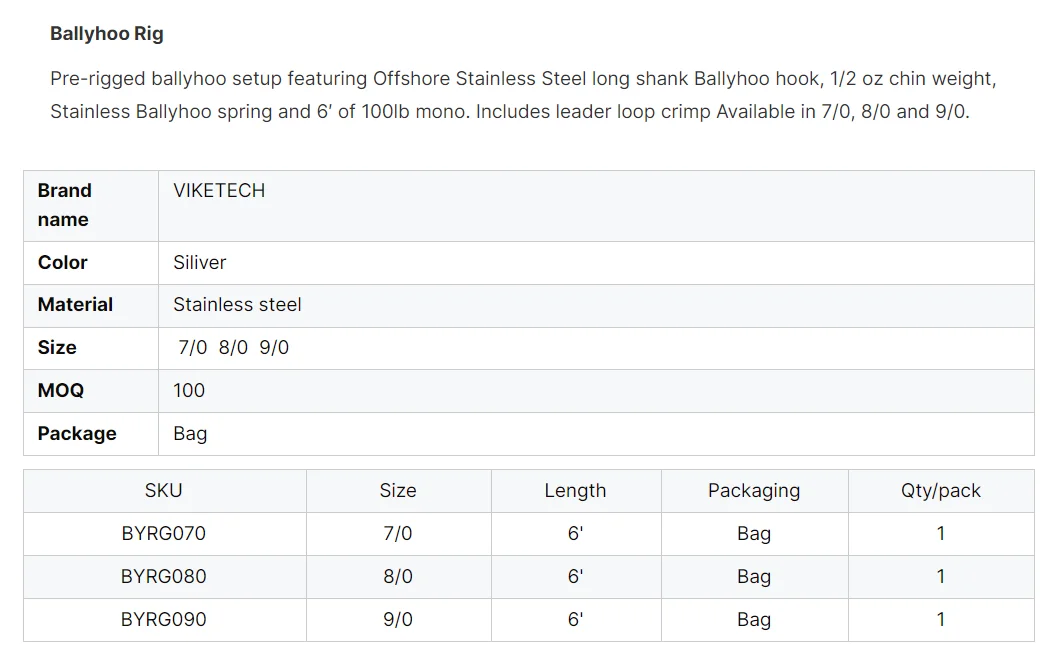Screen dimensions: 1059x652
Task: Select SKU BYRG080
Action: (164, 577)
